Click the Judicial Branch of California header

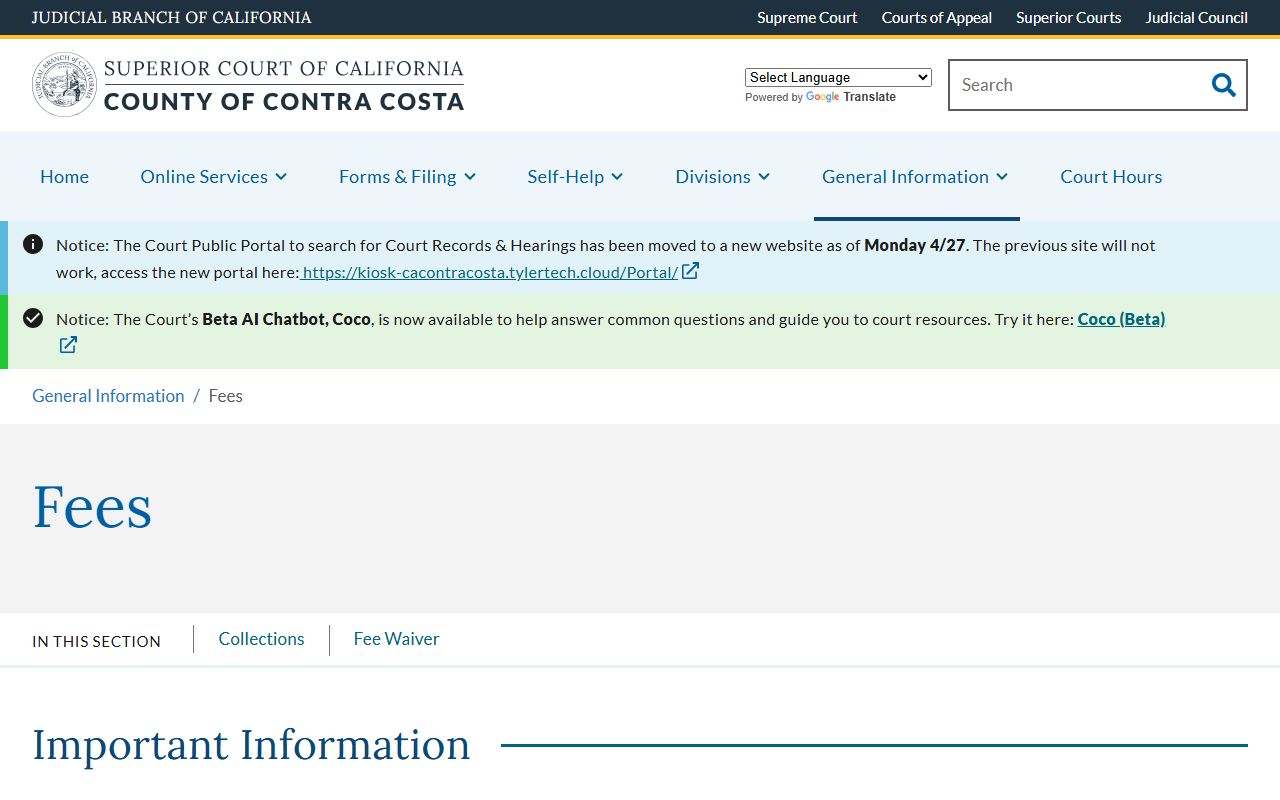(x=172, y=17)
